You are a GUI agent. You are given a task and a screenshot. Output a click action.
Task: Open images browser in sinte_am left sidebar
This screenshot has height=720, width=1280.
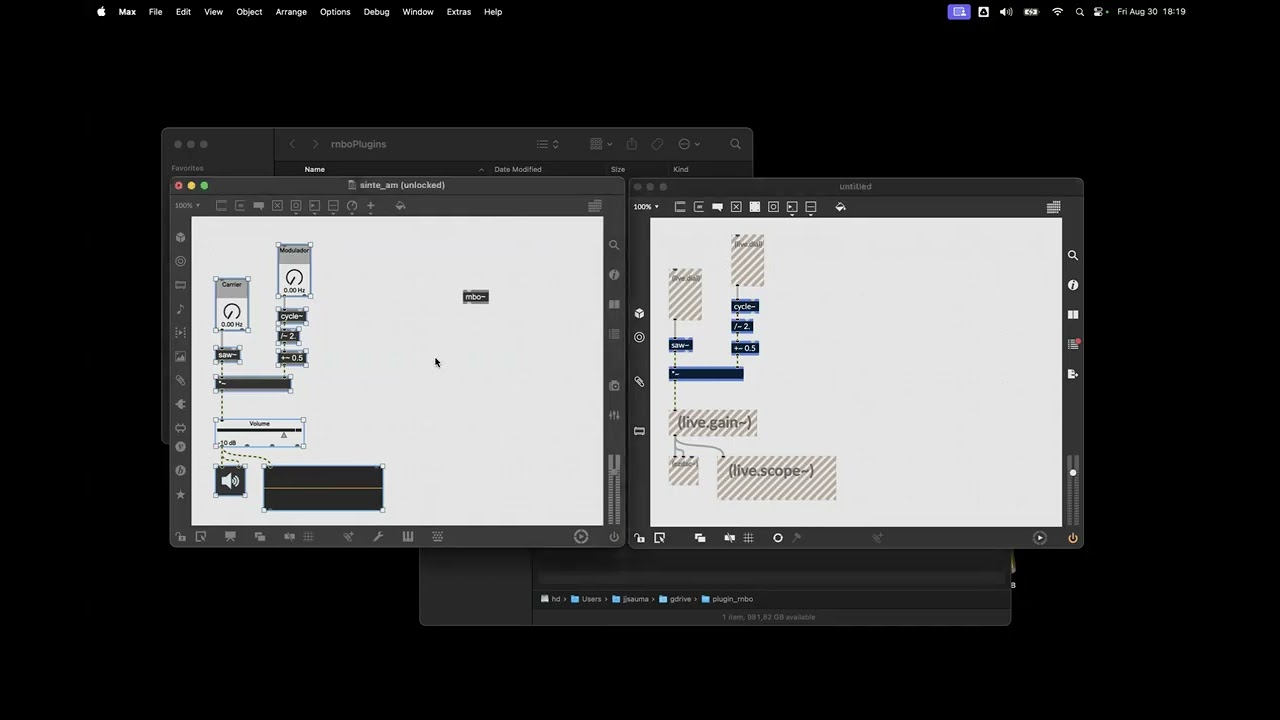tap(180, 357)
